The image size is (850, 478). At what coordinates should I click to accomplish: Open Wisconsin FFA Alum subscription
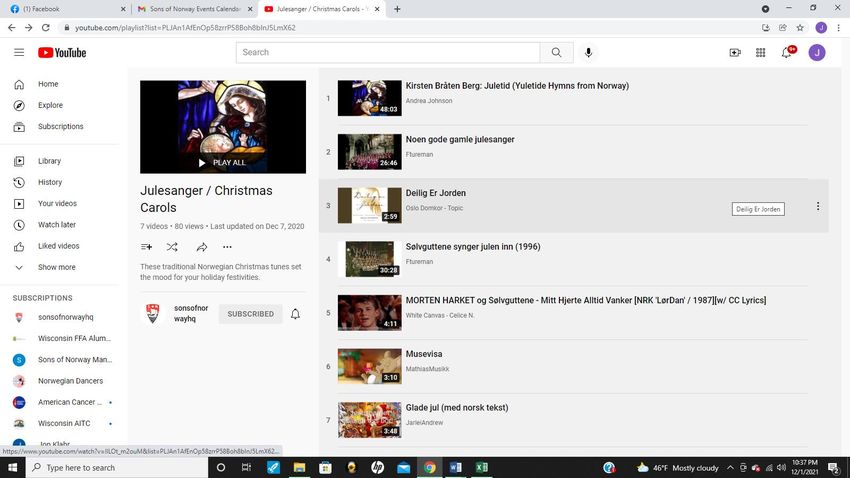point(60,338)
